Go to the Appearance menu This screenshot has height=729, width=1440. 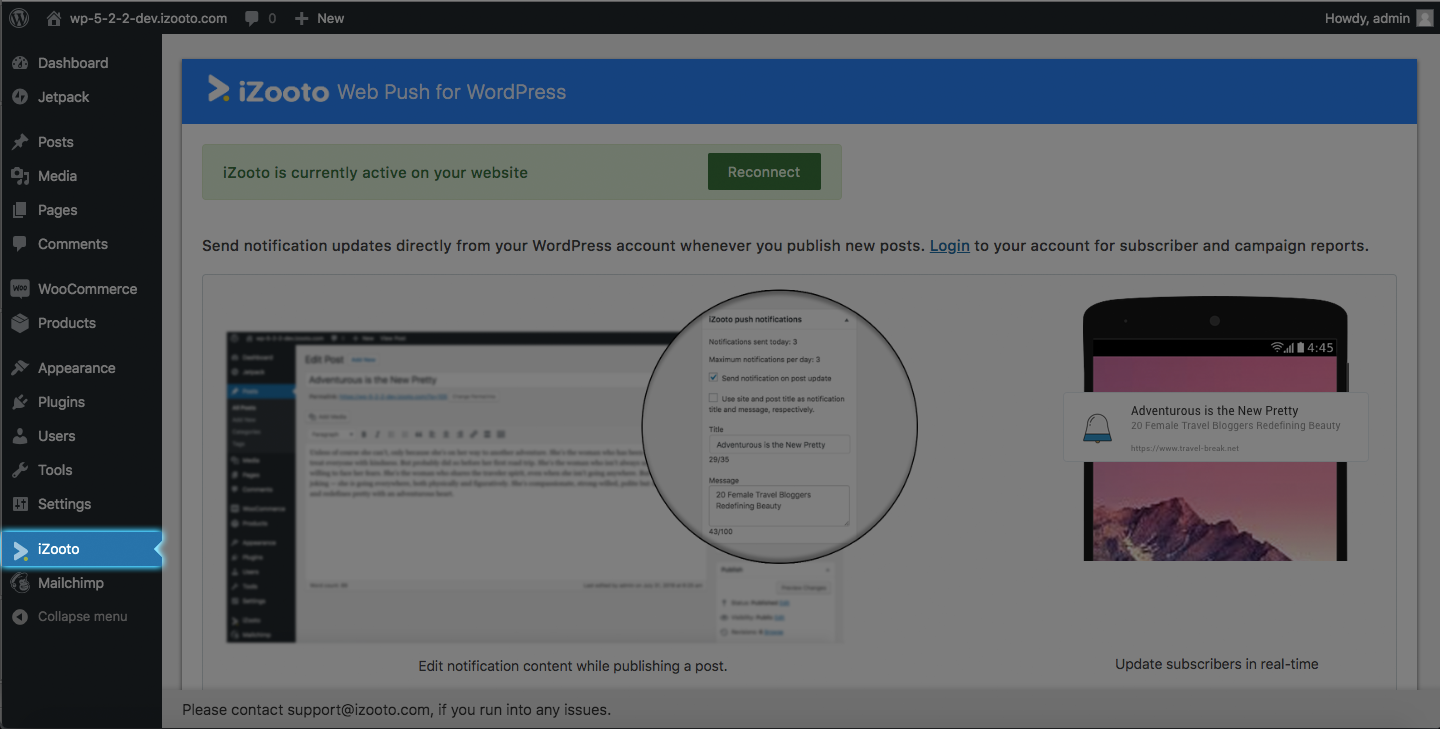pos(76,368)
